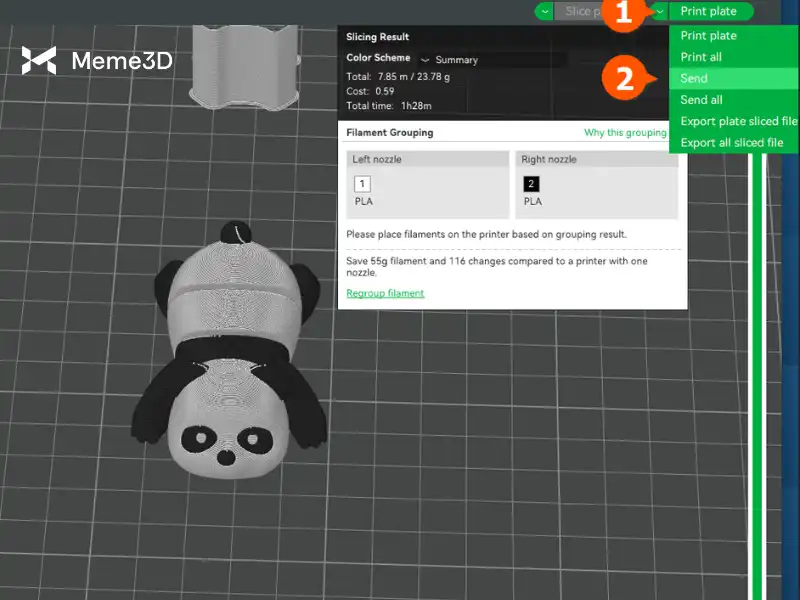The height and width of the screenshot is (600, 800).
Task: Open the Slice plate dropdown arrow
Action: 544,11
